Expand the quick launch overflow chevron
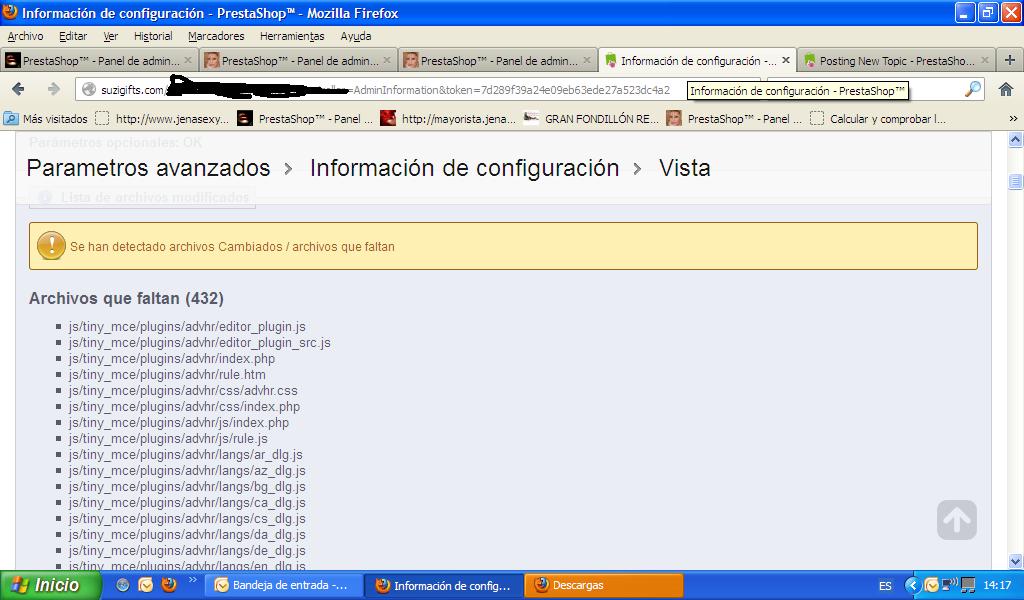Screen dimensions: 1024x600 [x=192, y=579]
